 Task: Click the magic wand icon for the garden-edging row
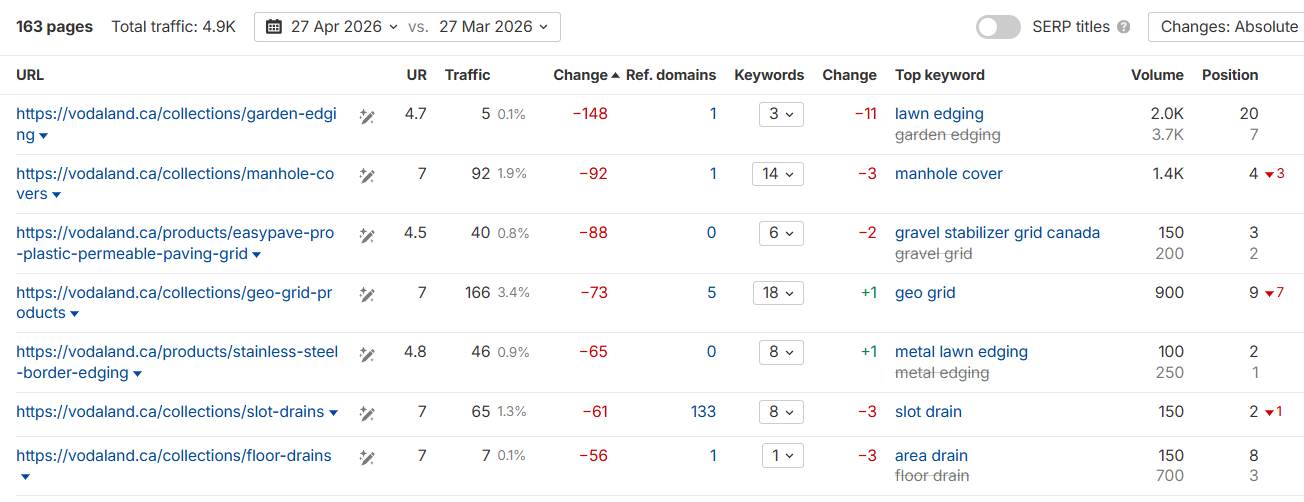(x=367, y=117)
